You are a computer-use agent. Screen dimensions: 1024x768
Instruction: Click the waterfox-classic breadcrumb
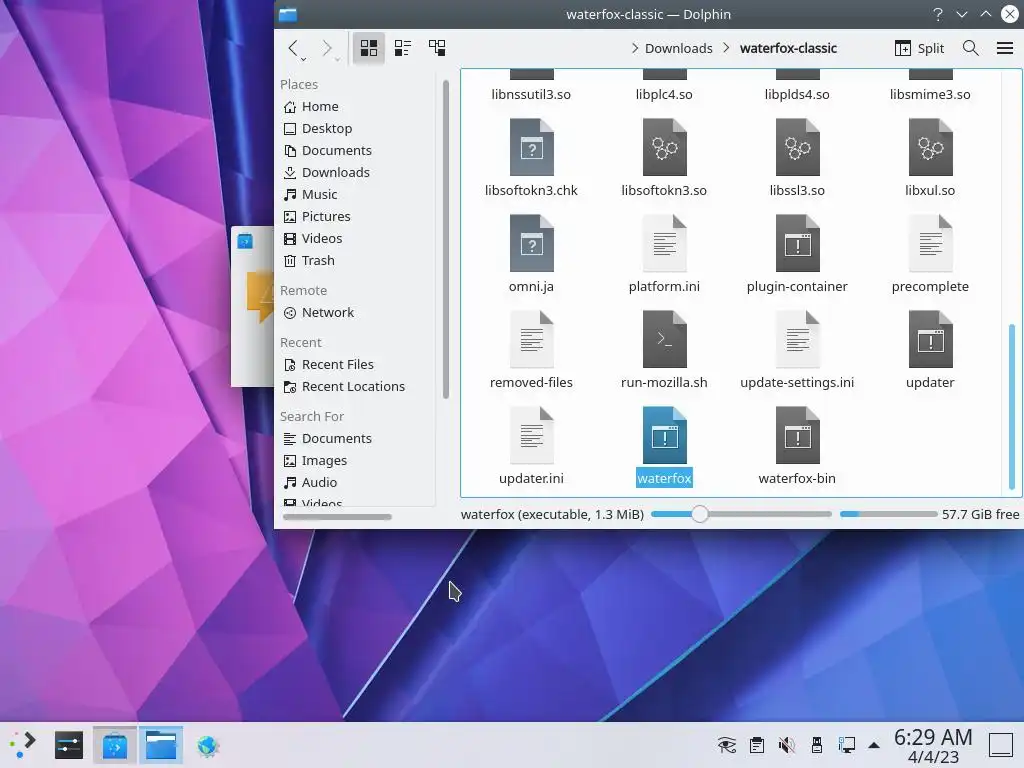788,48
